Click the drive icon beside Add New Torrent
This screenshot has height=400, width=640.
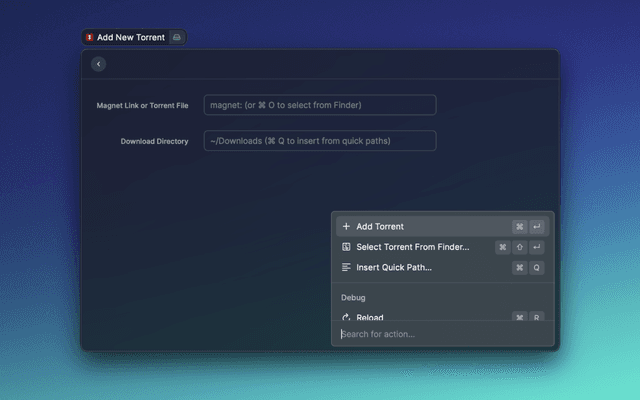pos(177,37)
